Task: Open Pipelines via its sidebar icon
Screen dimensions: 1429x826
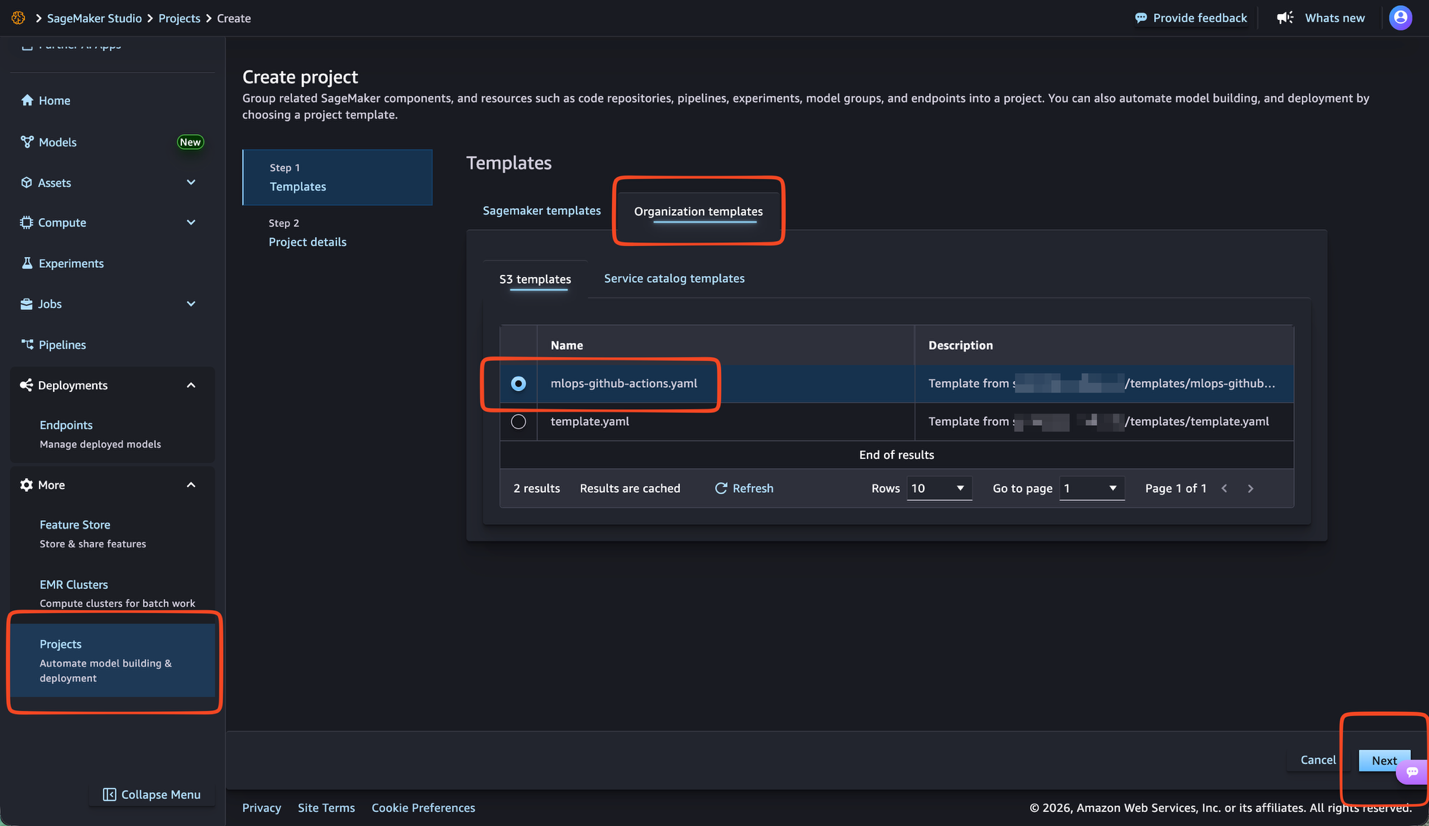Action: [27, 344]
